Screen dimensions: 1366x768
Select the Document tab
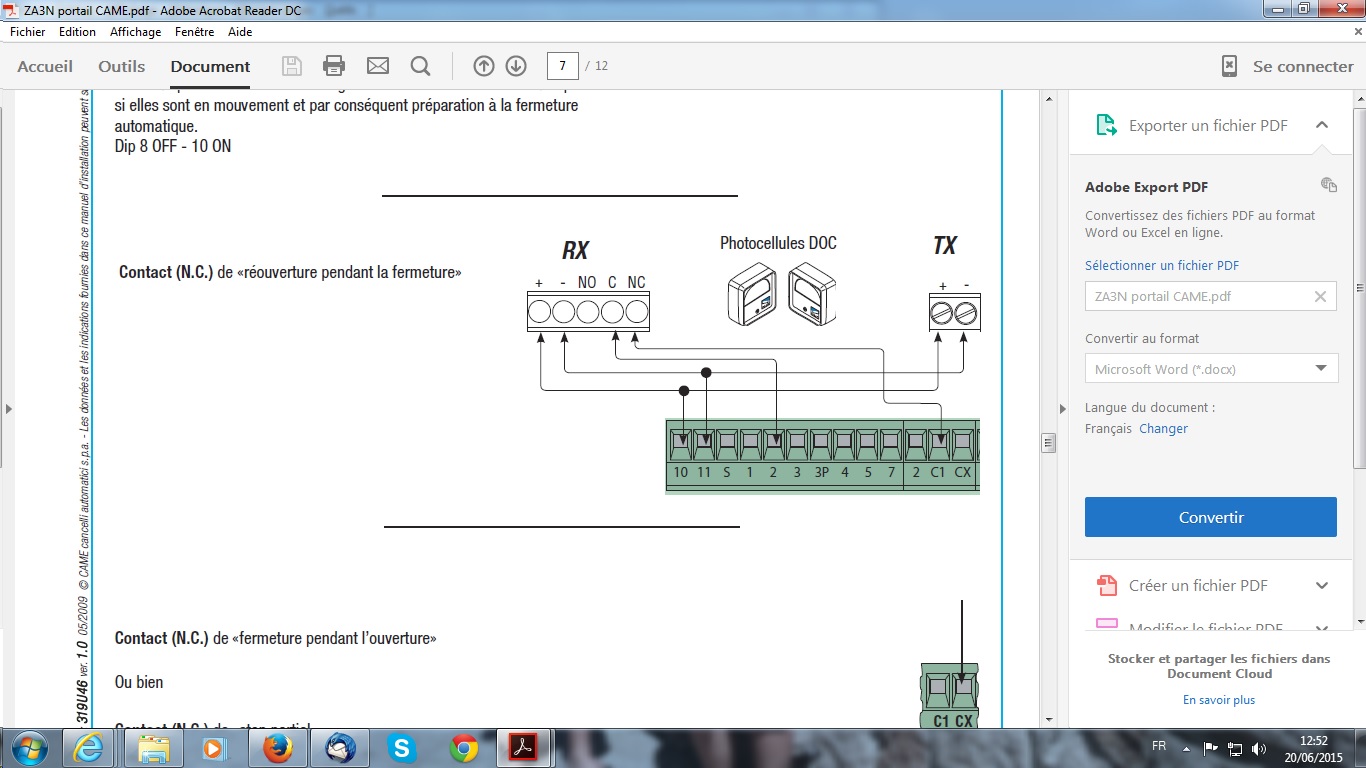(x=210, y=66)
